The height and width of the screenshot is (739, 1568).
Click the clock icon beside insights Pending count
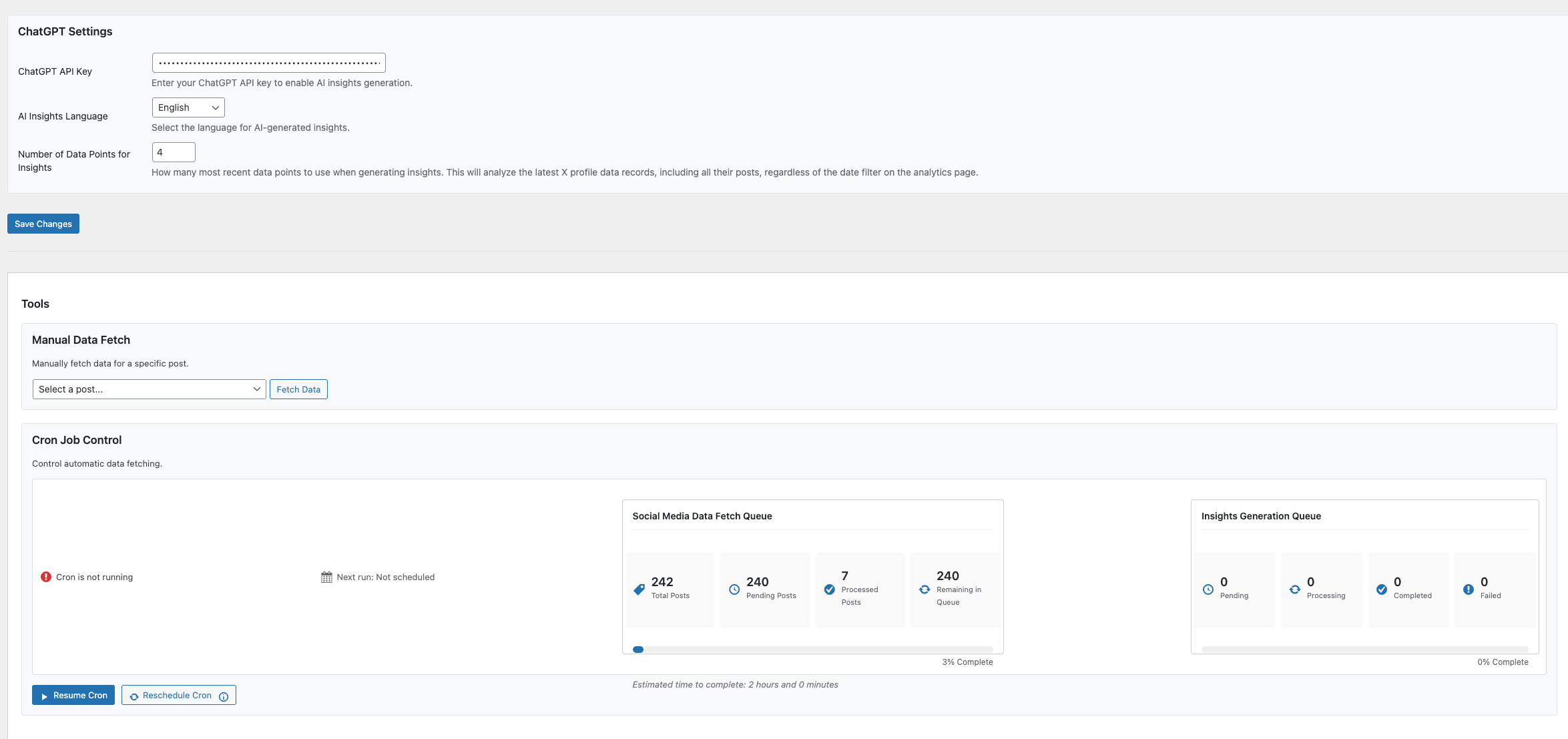tap(1208, 589)
